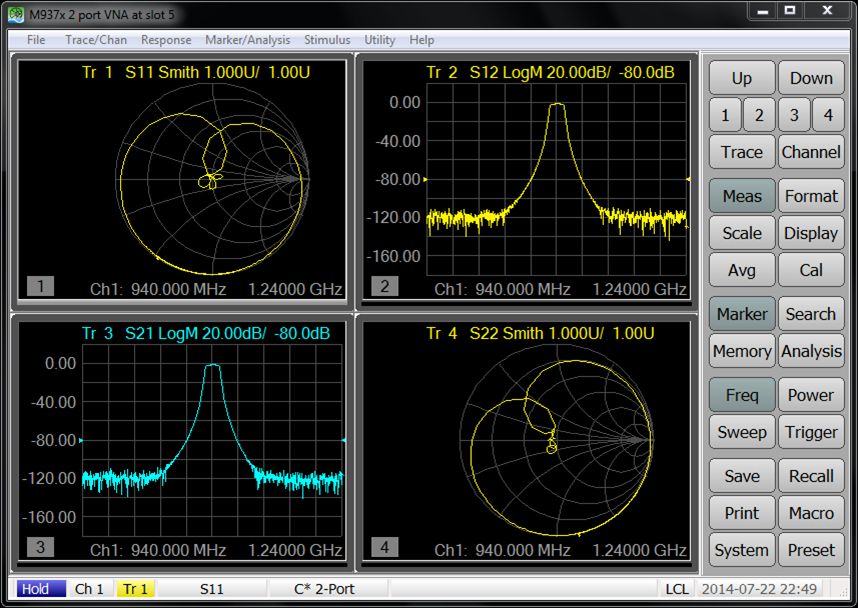Select window number 1 badge in S11 plot
This screenshot has height=608, width=858.
pyautogui.click(x=40, y=287)
